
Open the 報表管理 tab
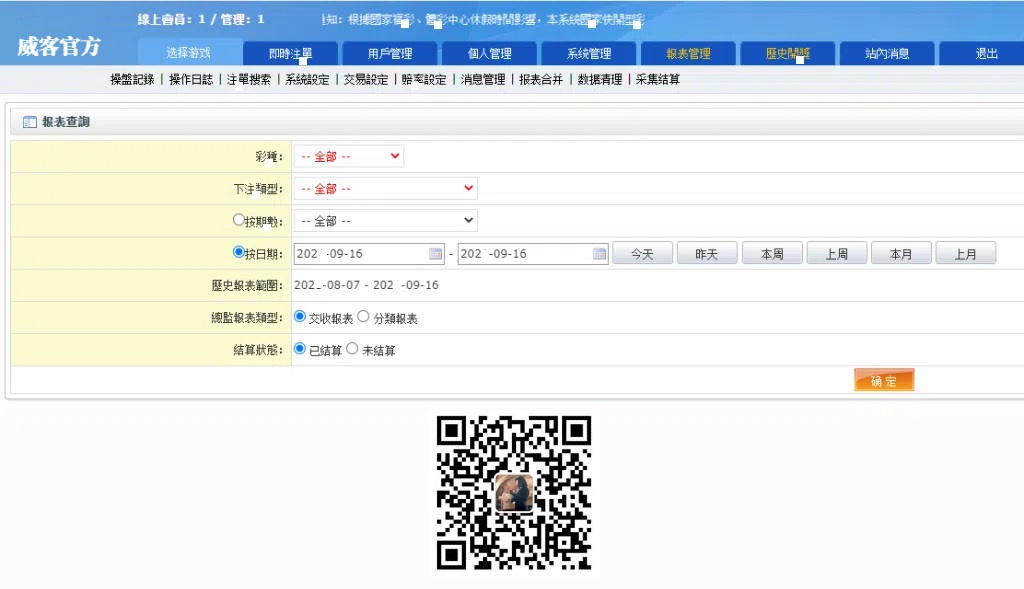click(688, 54)
